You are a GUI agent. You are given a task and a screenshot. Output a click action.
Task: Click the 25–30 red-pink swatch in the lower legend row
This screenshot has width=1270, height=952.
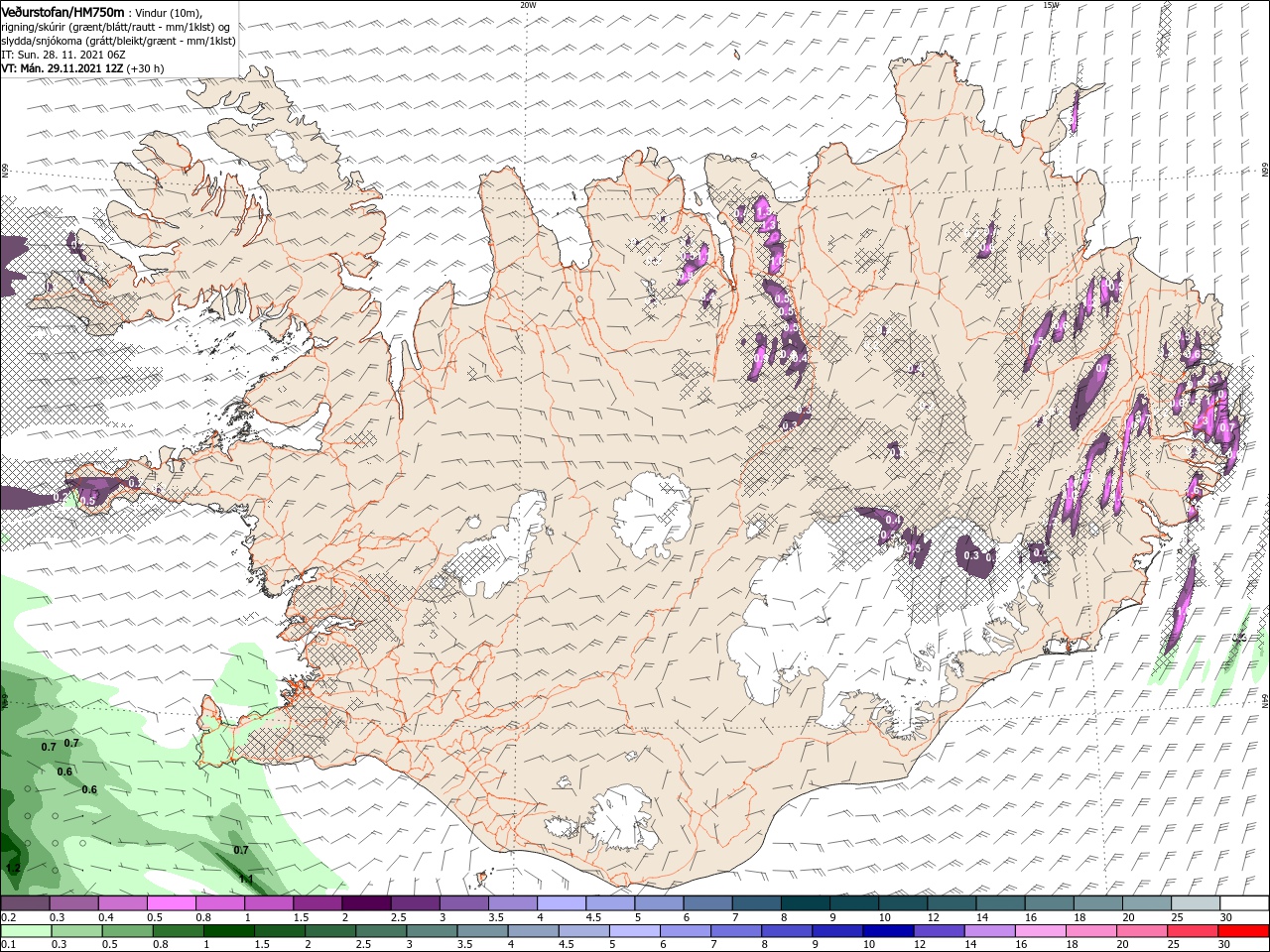pyautogui.click(x=1192, y=931)
